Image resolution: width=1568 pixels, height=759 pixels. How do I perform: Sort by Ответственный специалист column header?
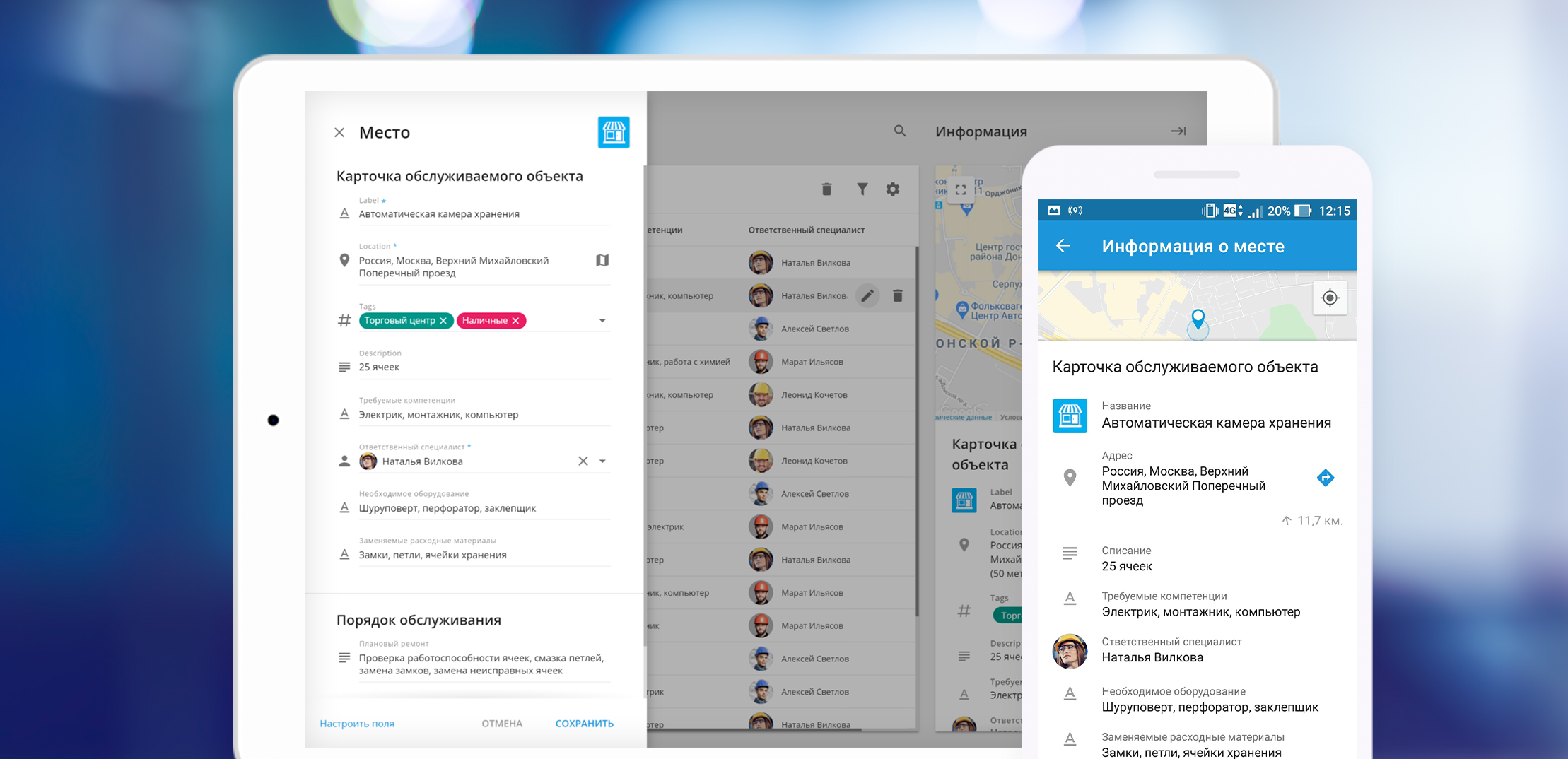pos(807,230)
